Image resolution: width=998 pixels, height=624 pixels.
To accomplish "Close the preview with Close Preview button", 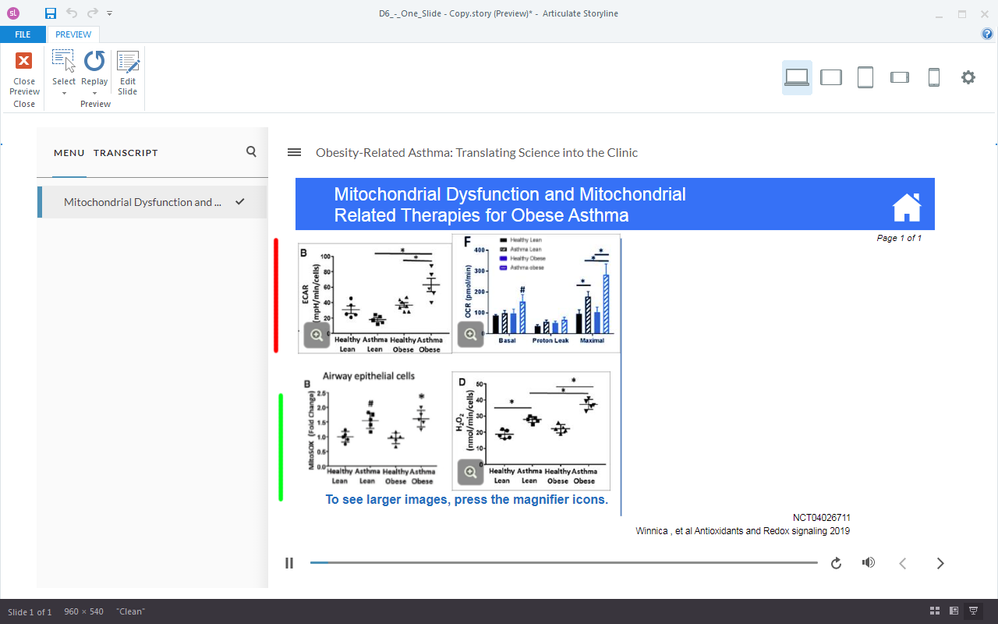I will coord(24,73).
